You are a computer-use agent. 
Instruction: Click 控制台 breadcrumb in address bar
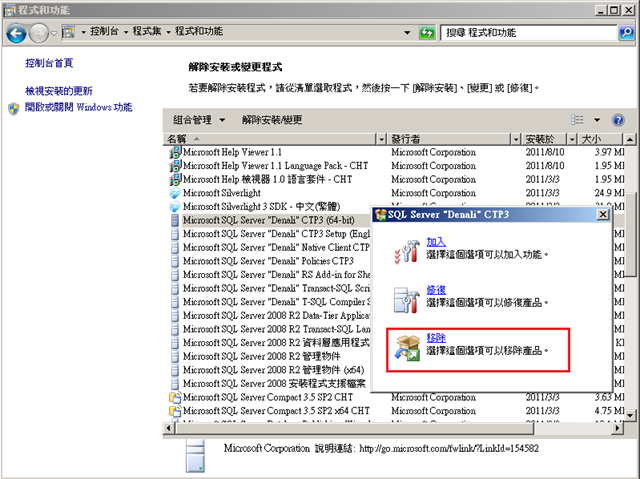point(104,31)
